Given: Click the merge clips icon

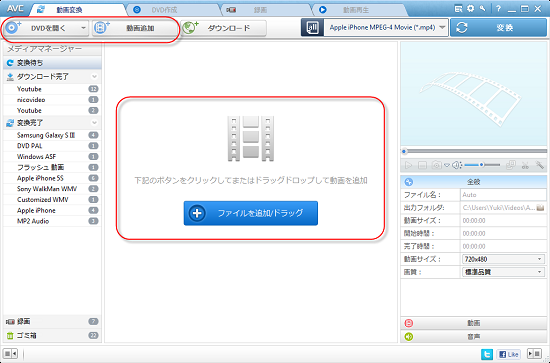Looking at the screenshot, I should [x=511, y=165].
